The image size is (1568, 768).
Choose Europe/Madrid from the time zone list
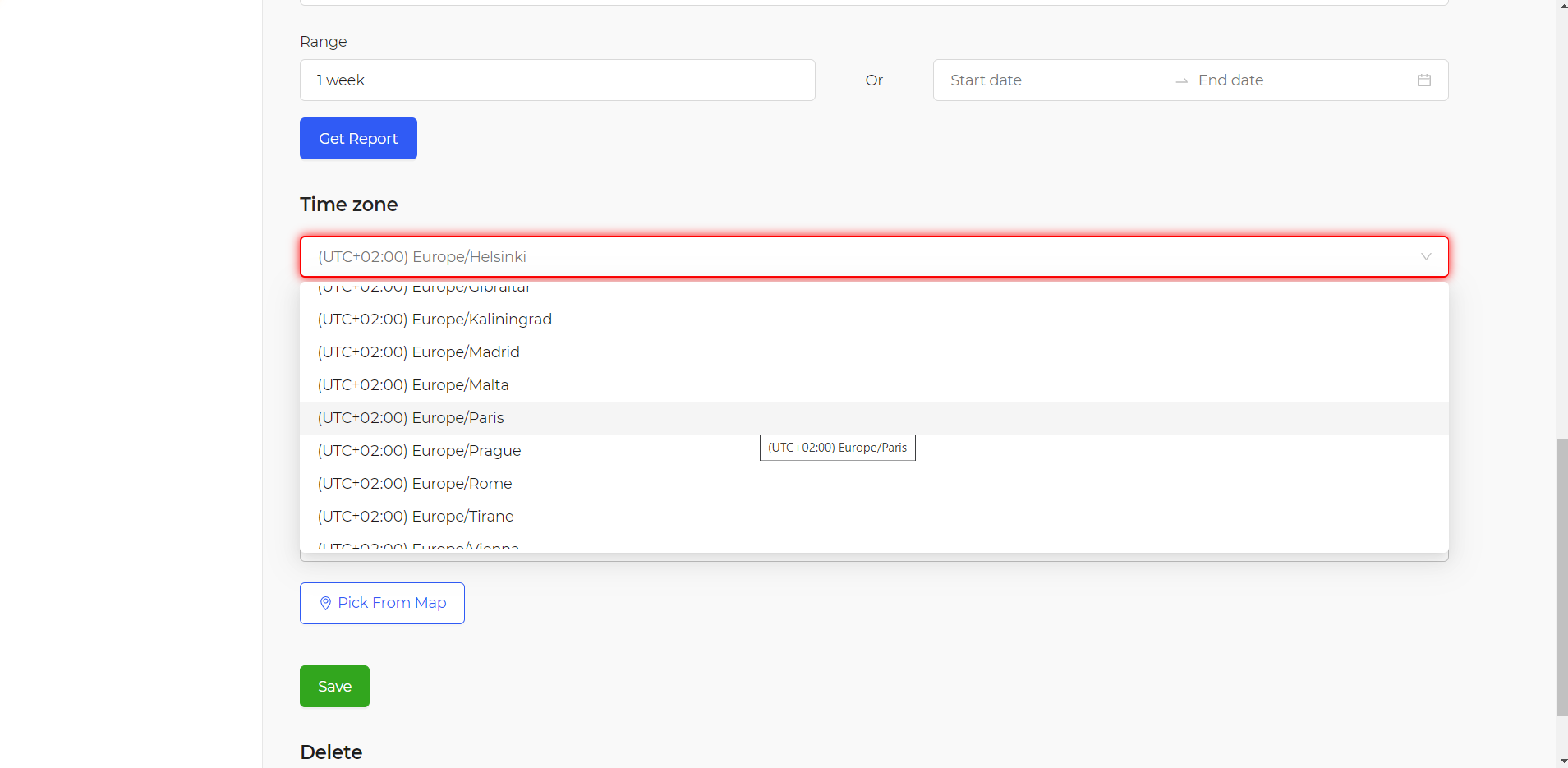coord(419,352)
